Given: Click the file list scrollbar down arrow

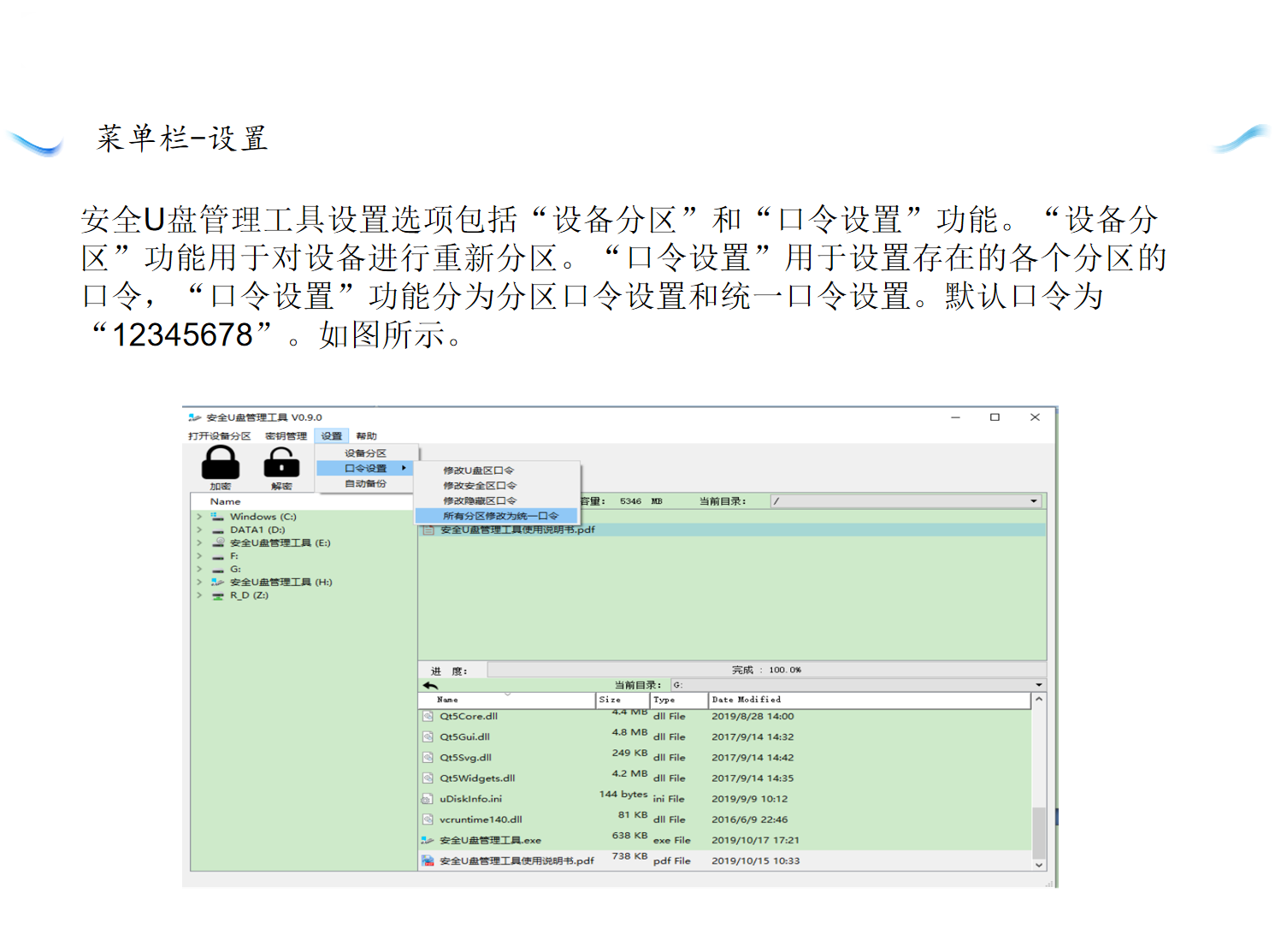Looking at the screenshot, I should click(x=1039, y=865).
